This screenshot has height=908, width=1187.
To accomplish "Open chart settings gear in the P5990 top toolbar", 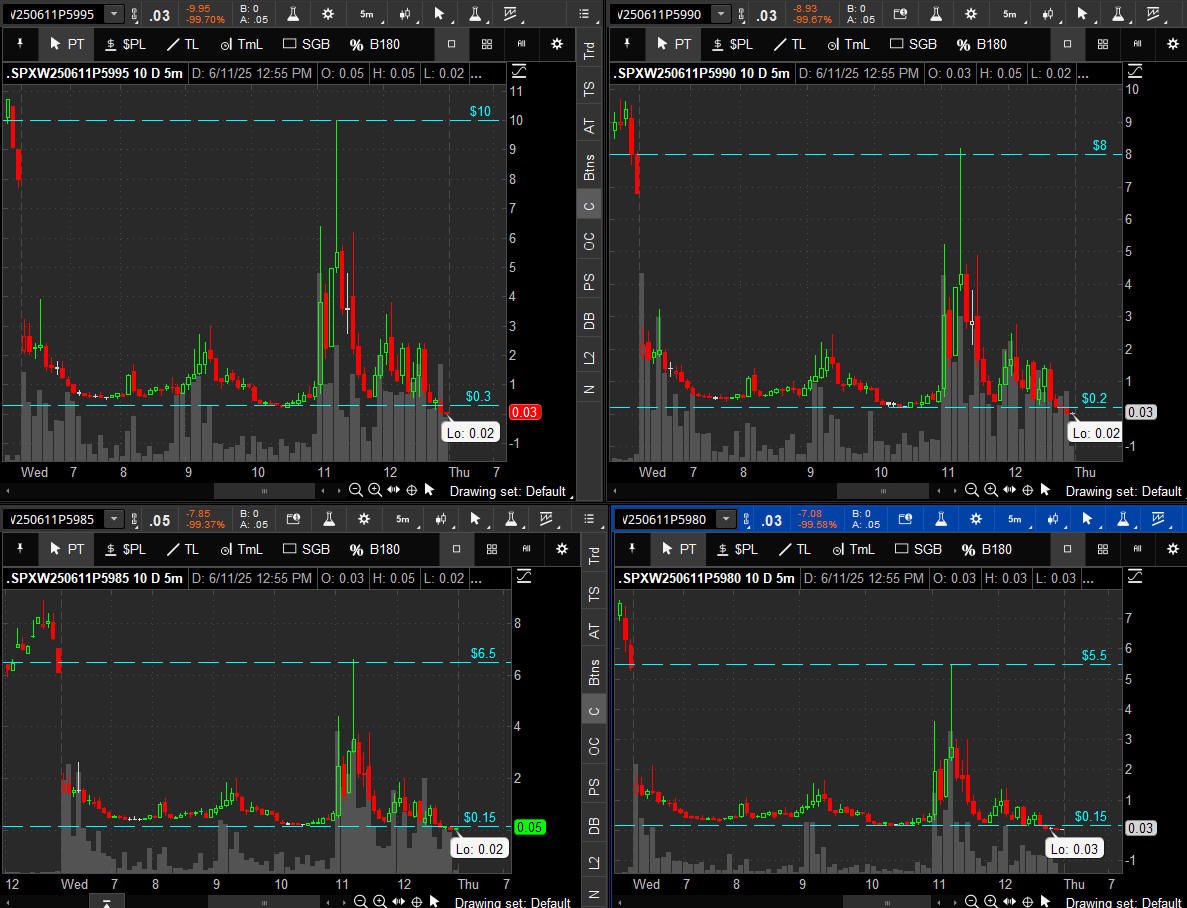I will click(971, 14).
